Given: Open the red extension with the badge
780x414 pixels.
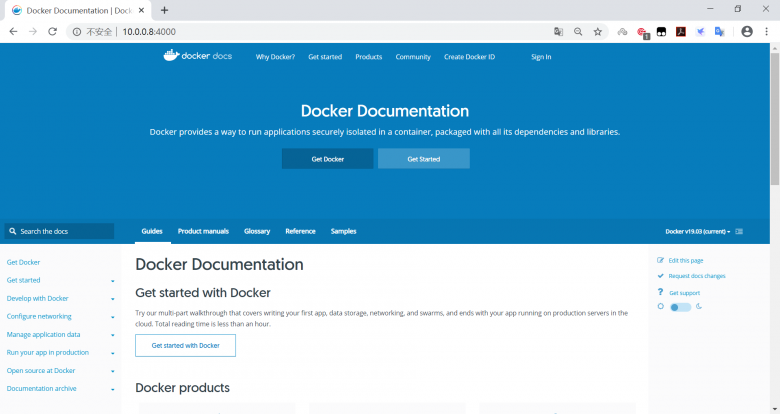Looking at the screenshot, I should (642, 33).
